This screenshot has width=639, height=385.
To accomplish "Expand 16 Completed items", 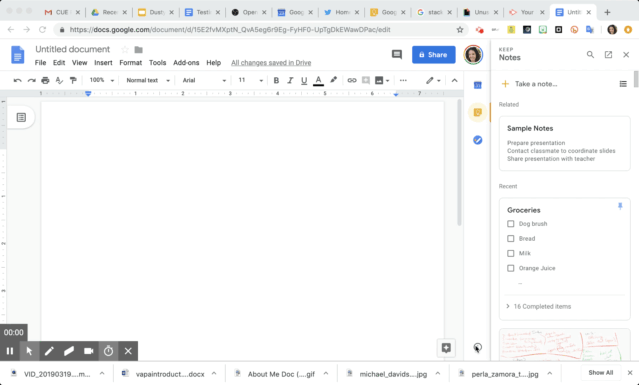I will tap(539, 306).
